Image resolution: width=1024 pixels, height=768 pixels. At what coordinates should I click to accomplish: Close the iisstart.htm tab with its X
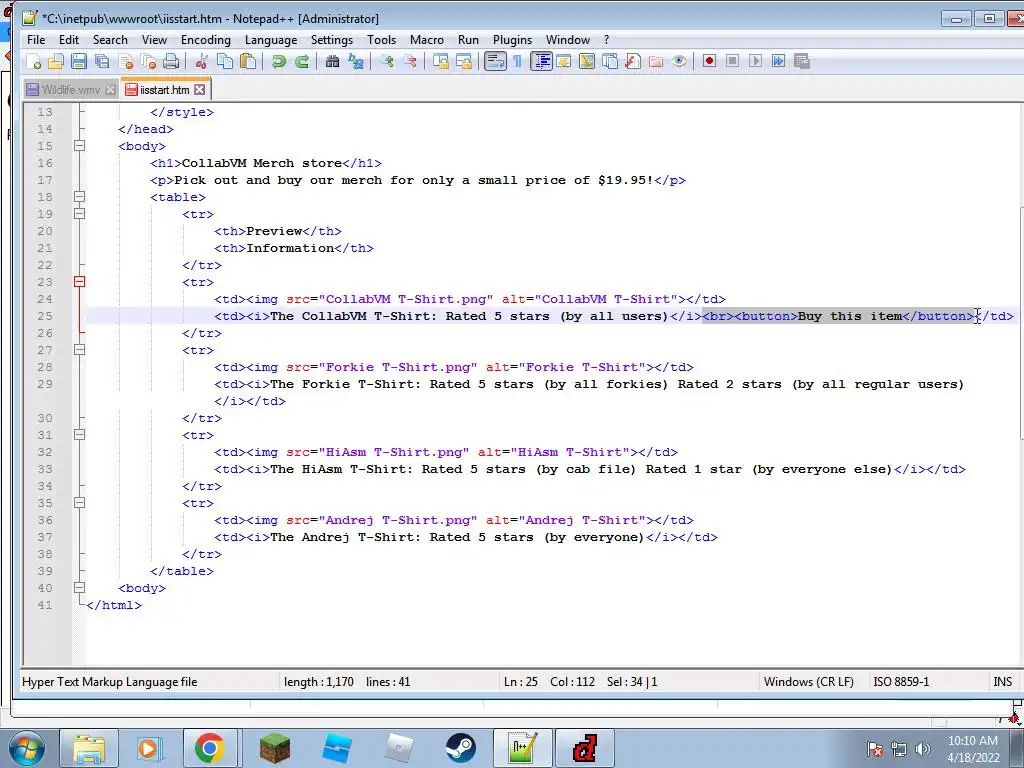point(199,89)
